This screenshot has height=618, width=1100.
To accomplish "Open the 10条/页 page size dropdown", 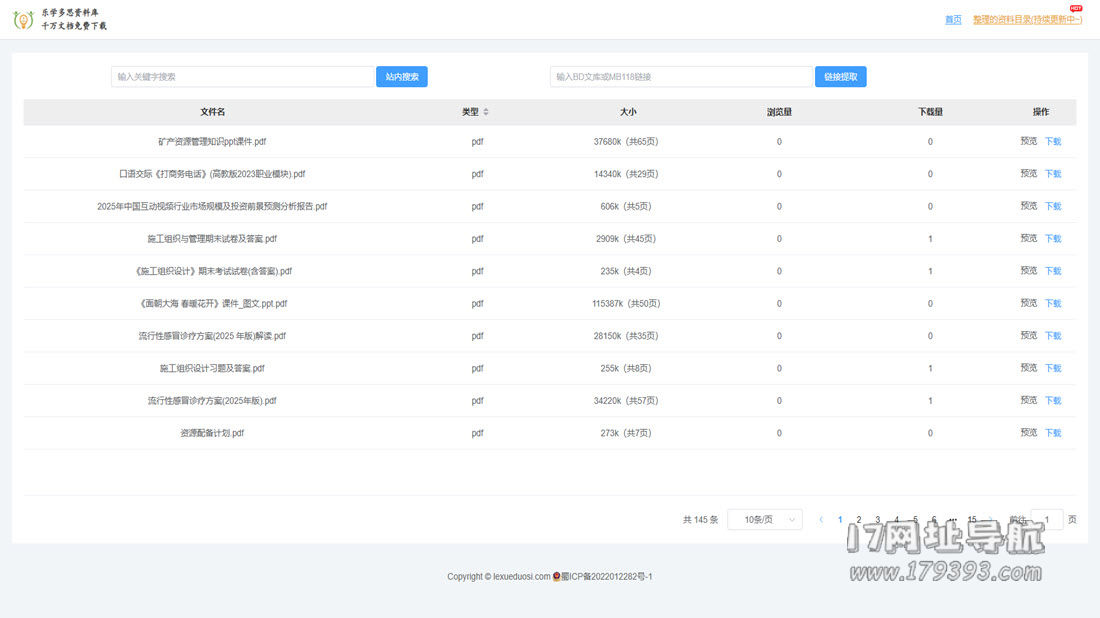I will tap(764, 520).
